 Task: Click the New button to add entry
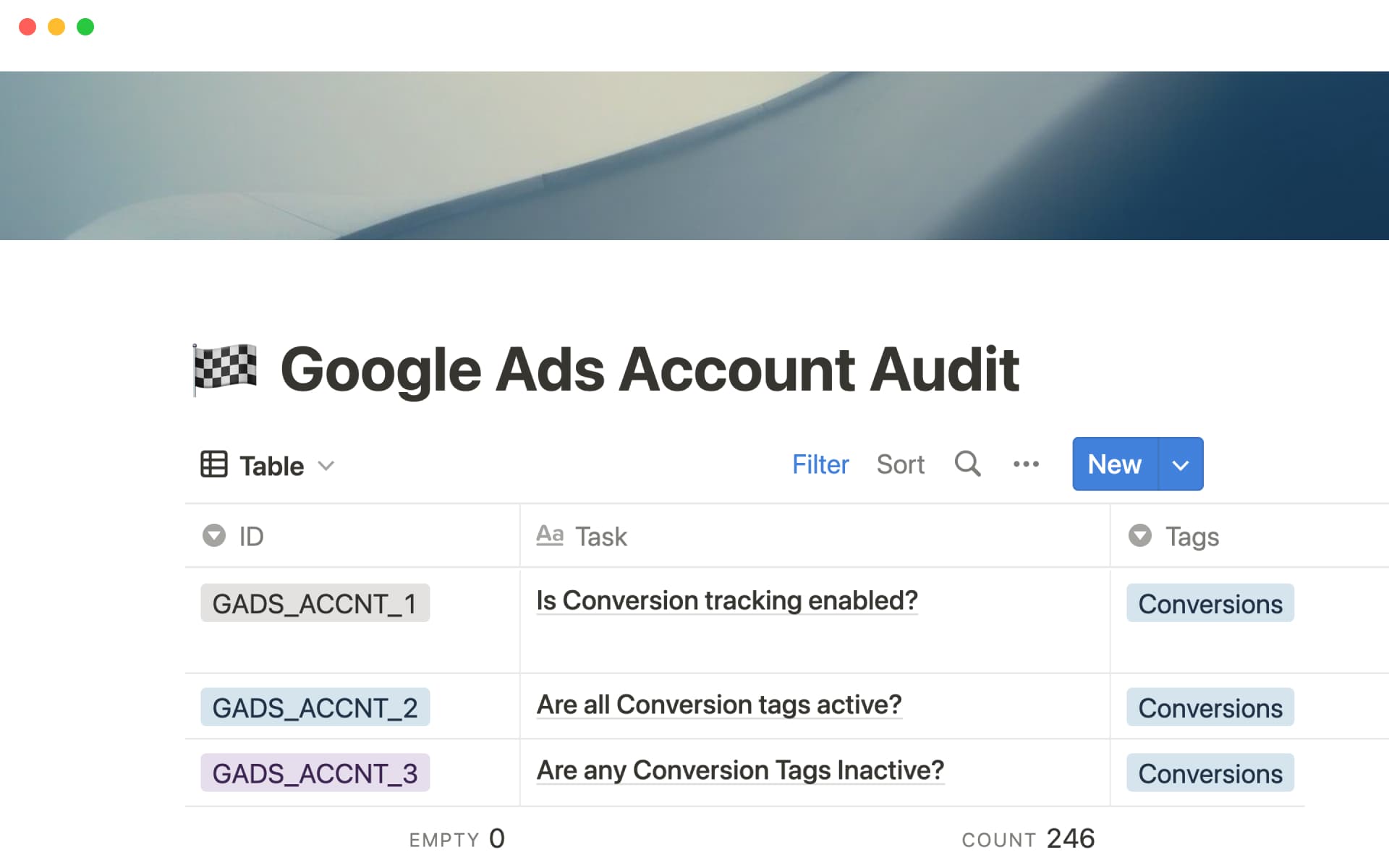coord(1113,464)
